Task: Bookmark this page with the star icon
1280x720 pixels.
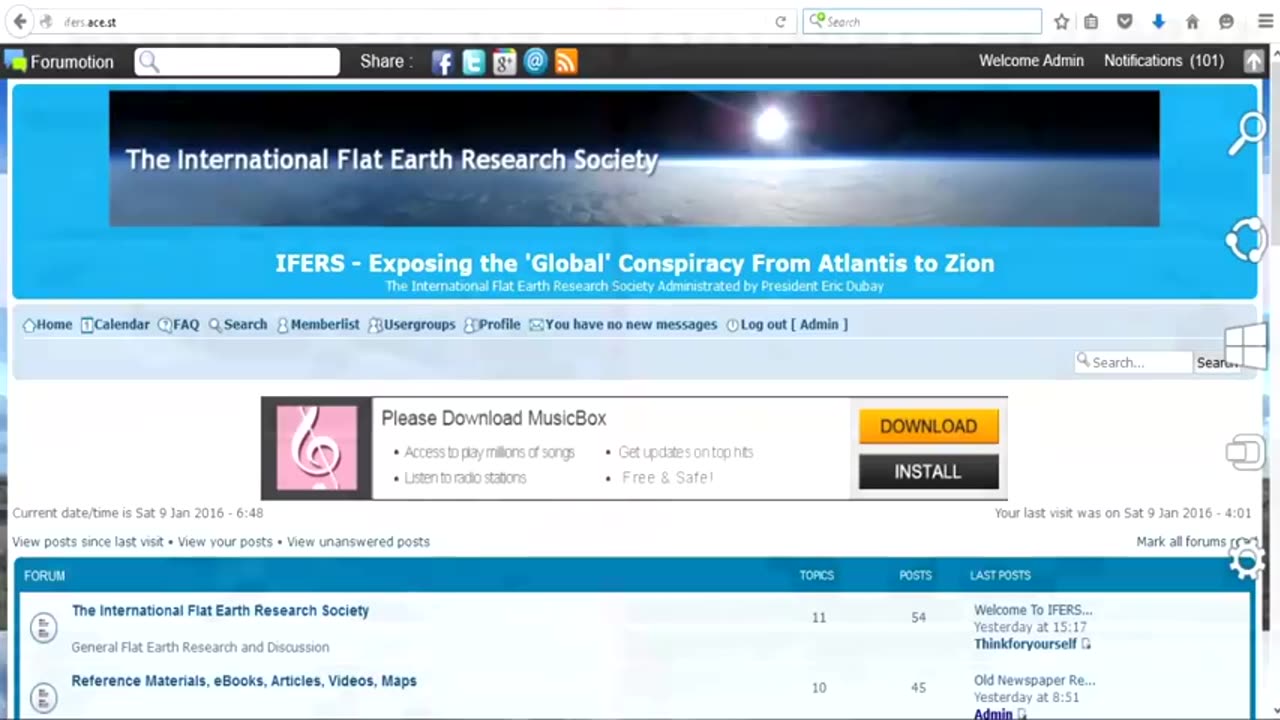Action: 1061,21
